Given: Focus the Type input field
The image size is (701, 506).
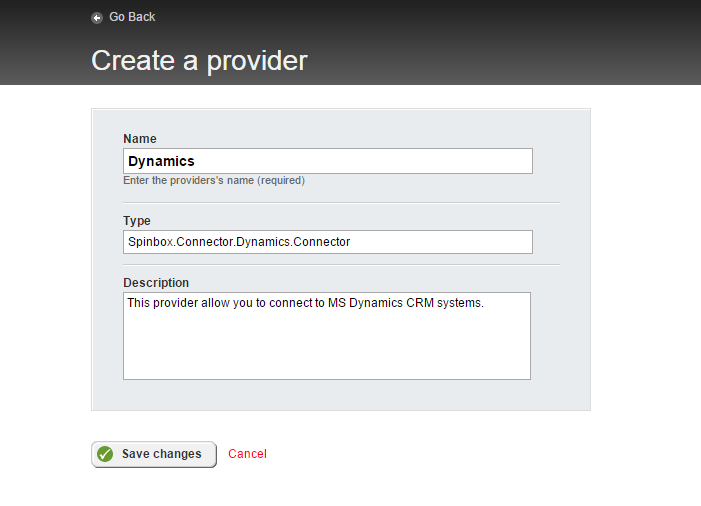Looking at the screenshot, I should click(x=328, y=242).
